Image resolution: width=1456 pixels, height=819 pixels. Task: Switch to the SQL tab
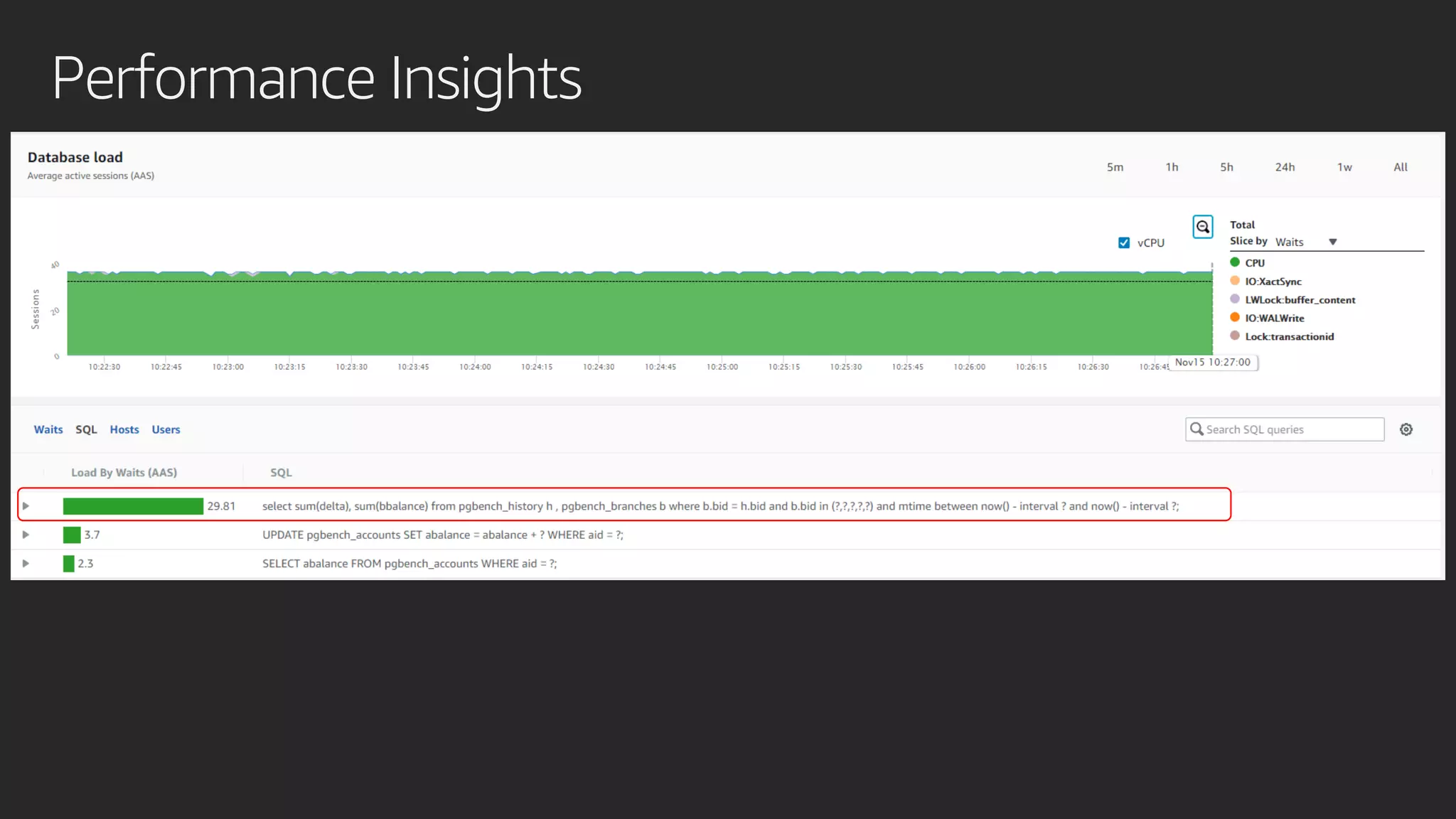[x=86, y=429]
